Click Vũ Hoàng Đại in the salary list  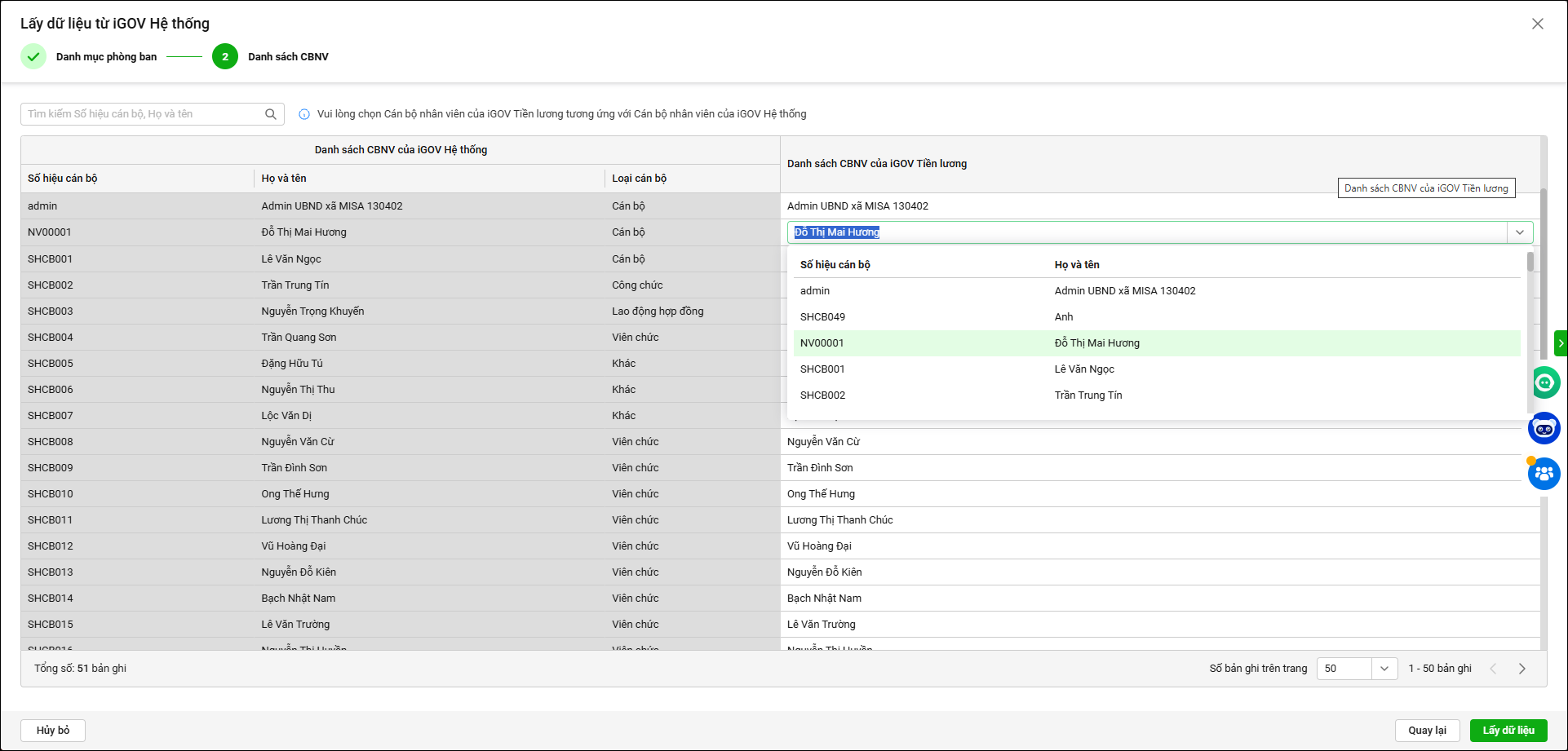(x=1160, y=546)
